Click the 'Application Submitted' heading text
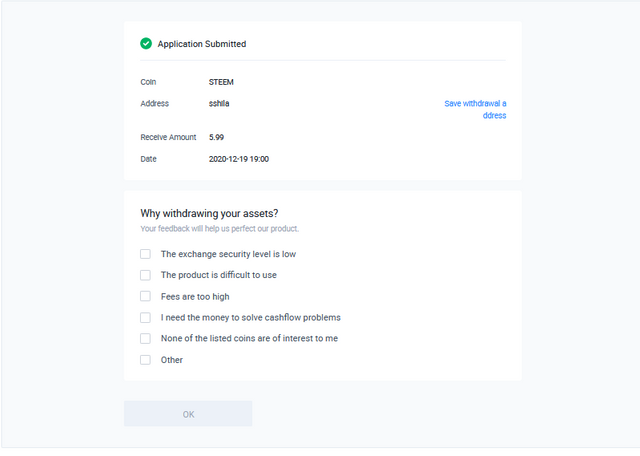 (202, 44)
